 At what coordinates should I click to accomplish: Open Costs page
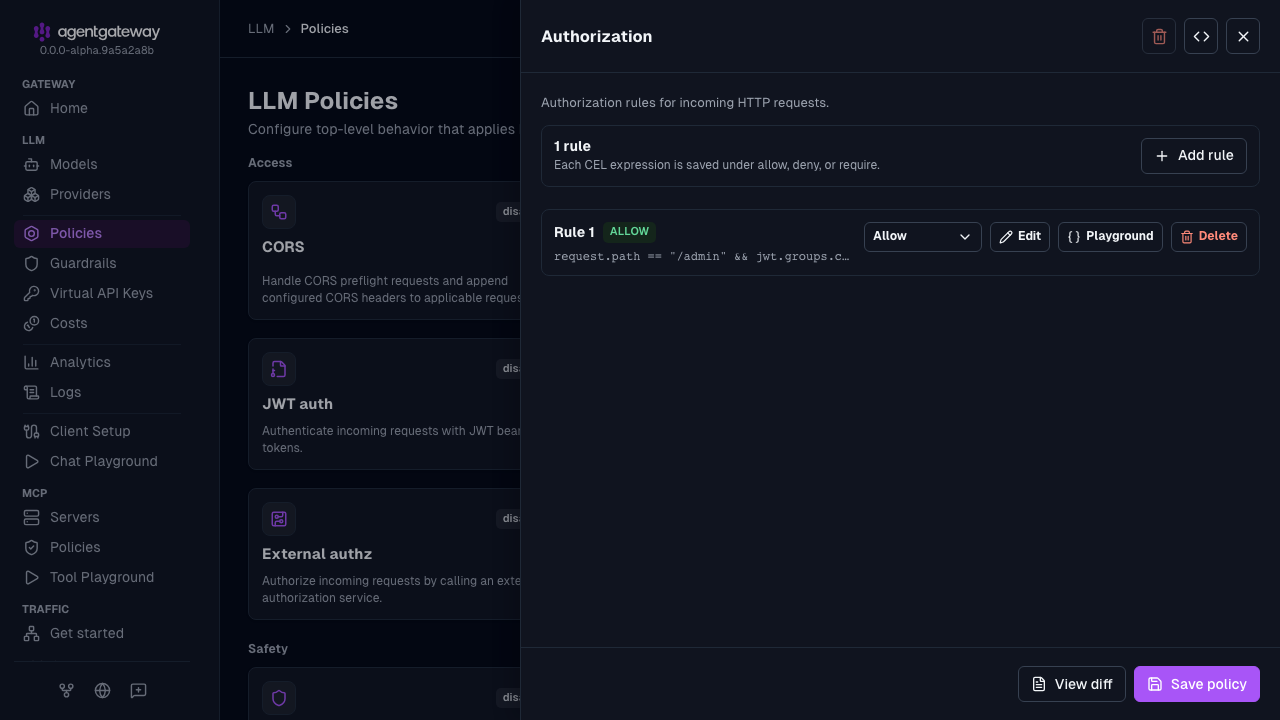[102, 323]
